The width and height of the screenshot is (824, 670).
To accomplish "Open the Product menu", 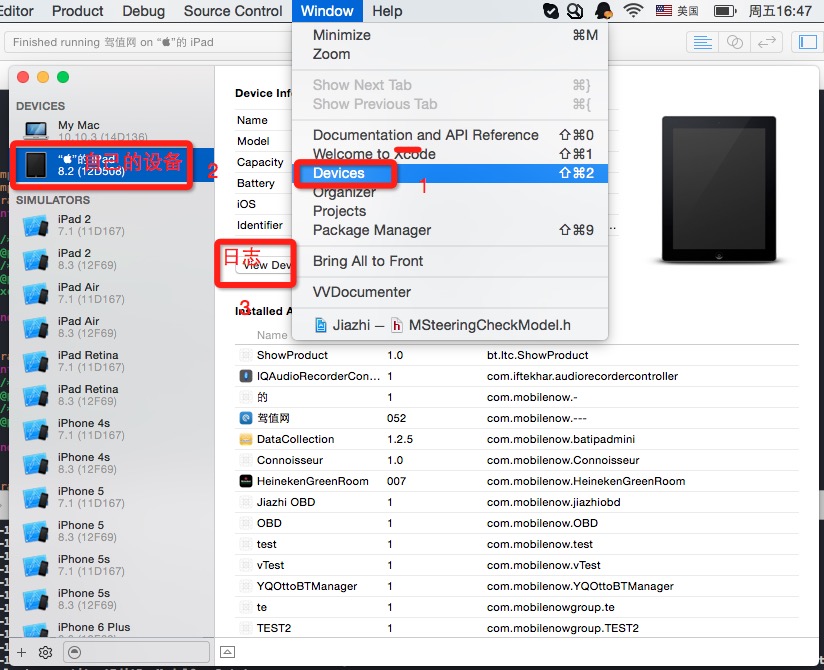I will [78, 11].
